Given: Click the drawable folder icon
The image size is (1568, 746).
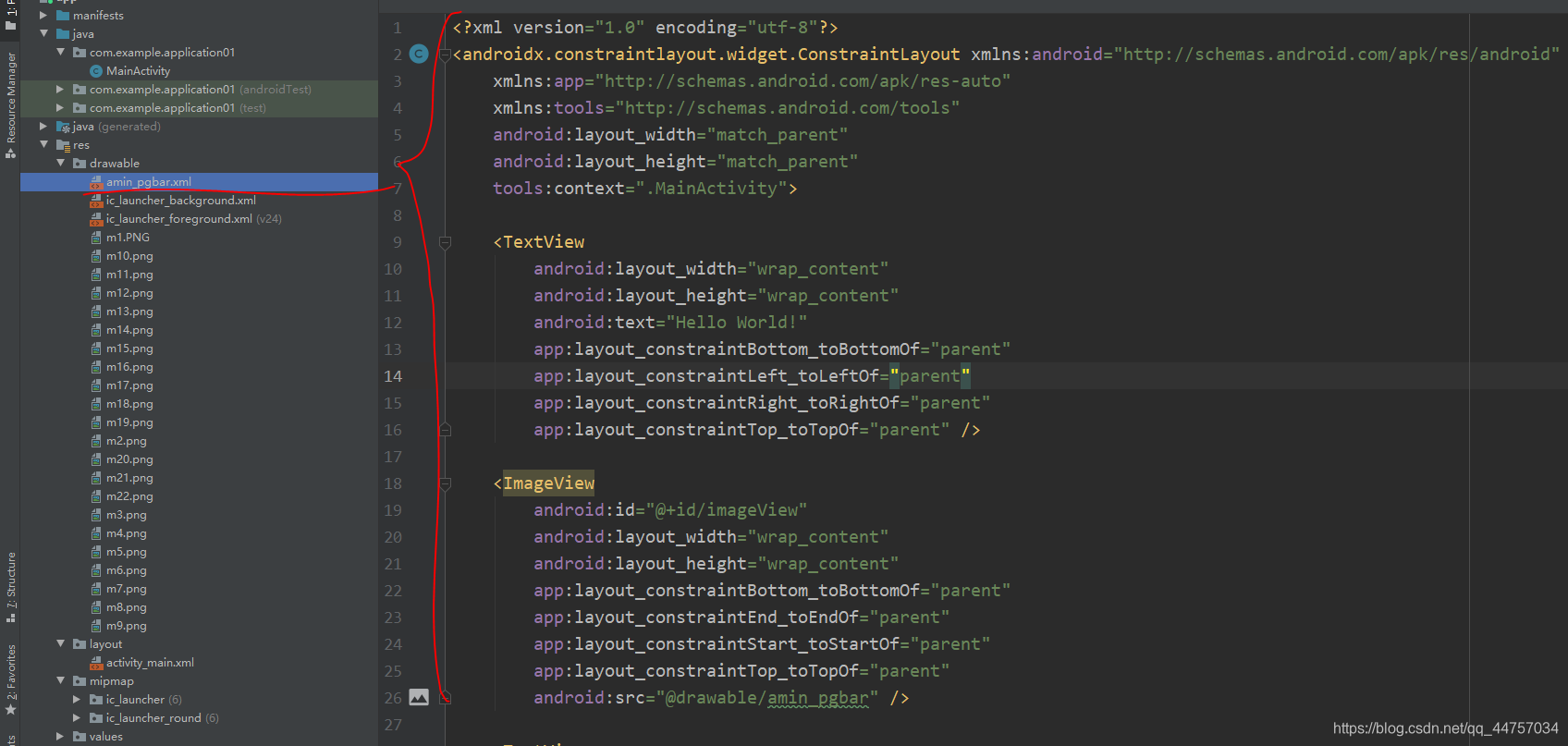Looking at the screenshot, I should [x=79, y=164].
